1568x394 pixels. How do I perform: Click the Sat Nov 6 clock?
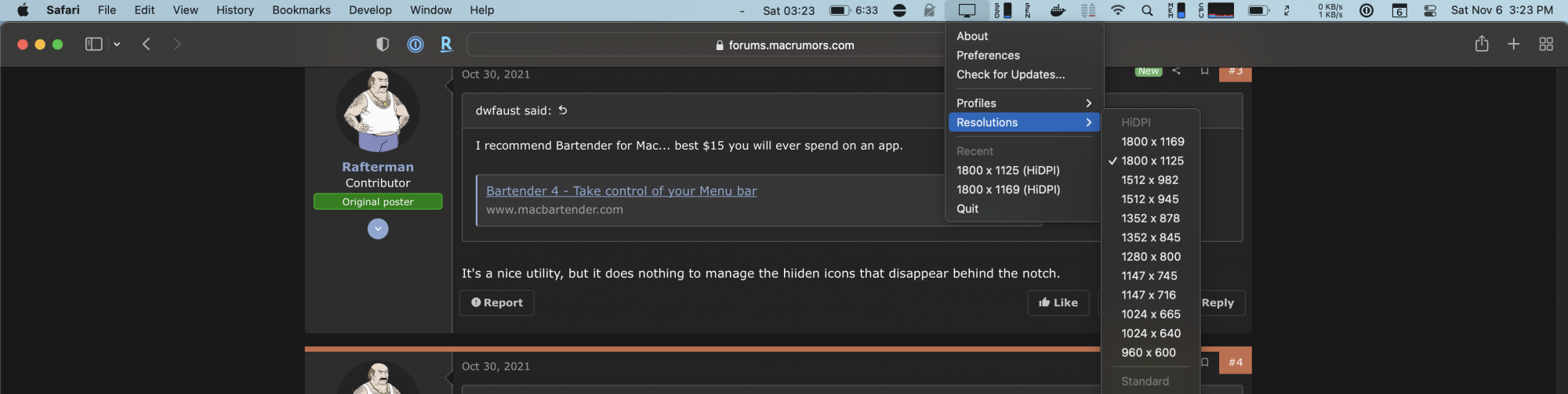(1502, 10)
